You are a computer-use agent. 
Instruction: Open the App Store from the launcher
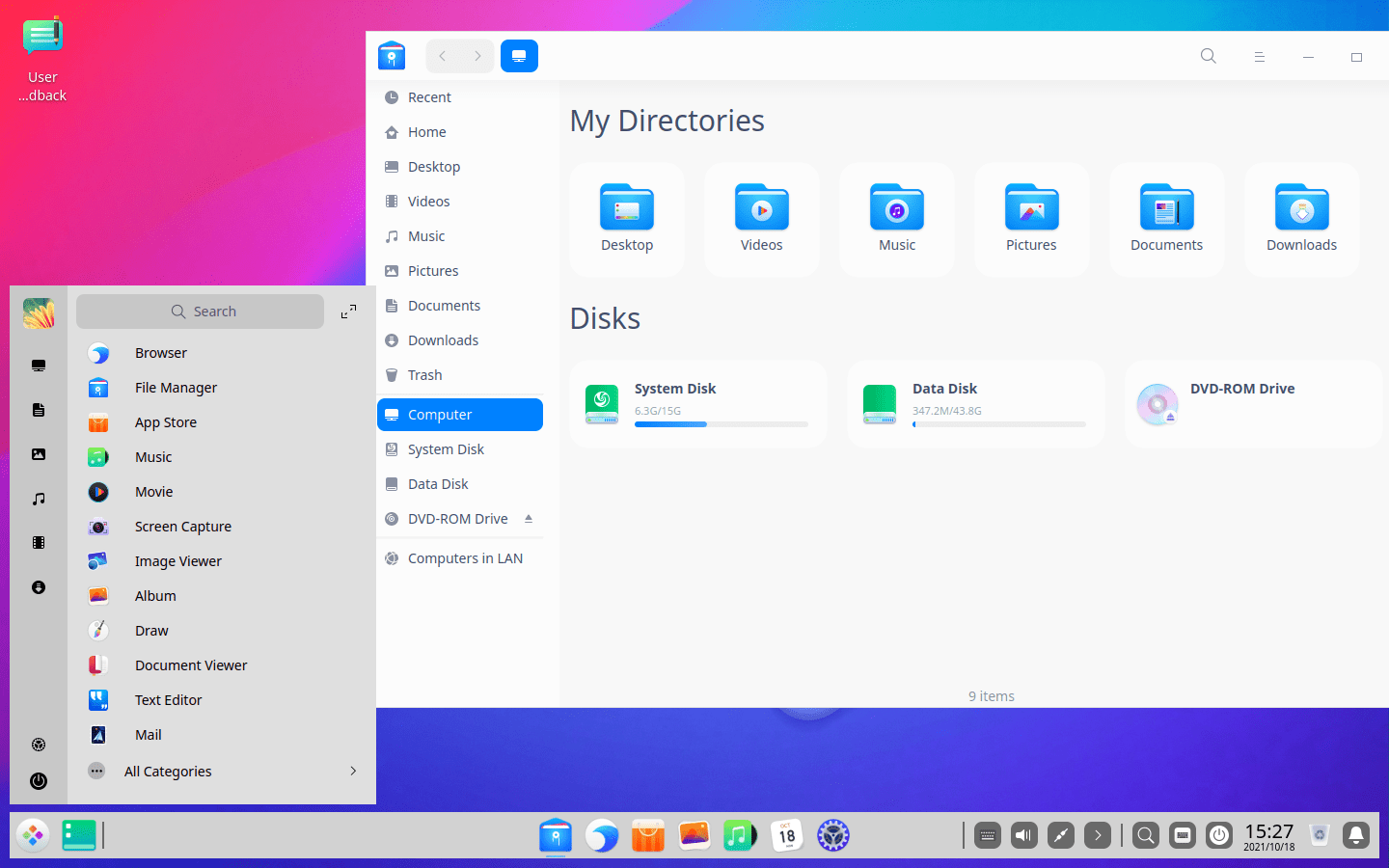(164, 421)
